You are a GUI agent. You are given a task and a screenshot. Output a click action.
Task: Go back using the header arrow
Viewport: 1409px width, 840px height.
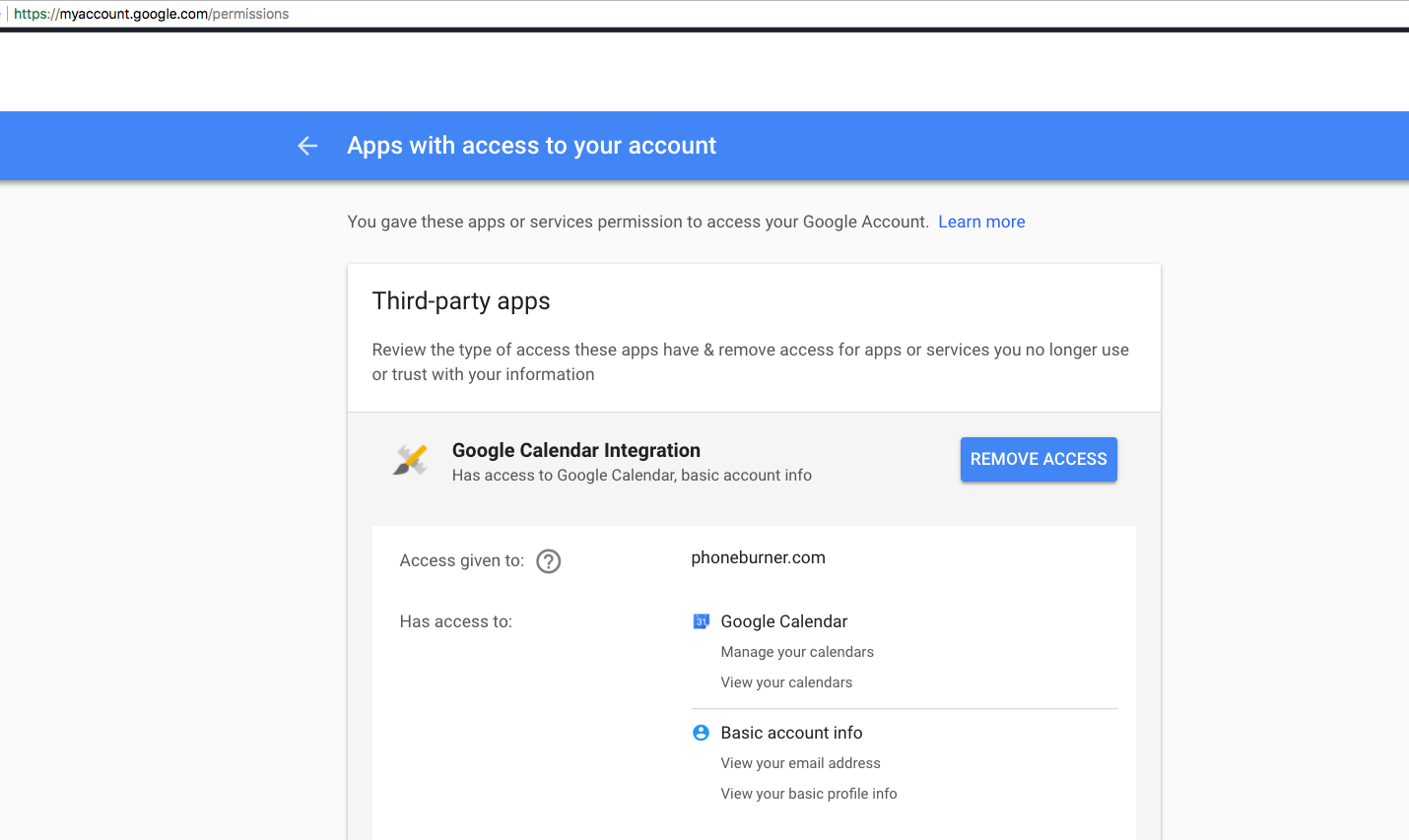[x=307, y=146]
